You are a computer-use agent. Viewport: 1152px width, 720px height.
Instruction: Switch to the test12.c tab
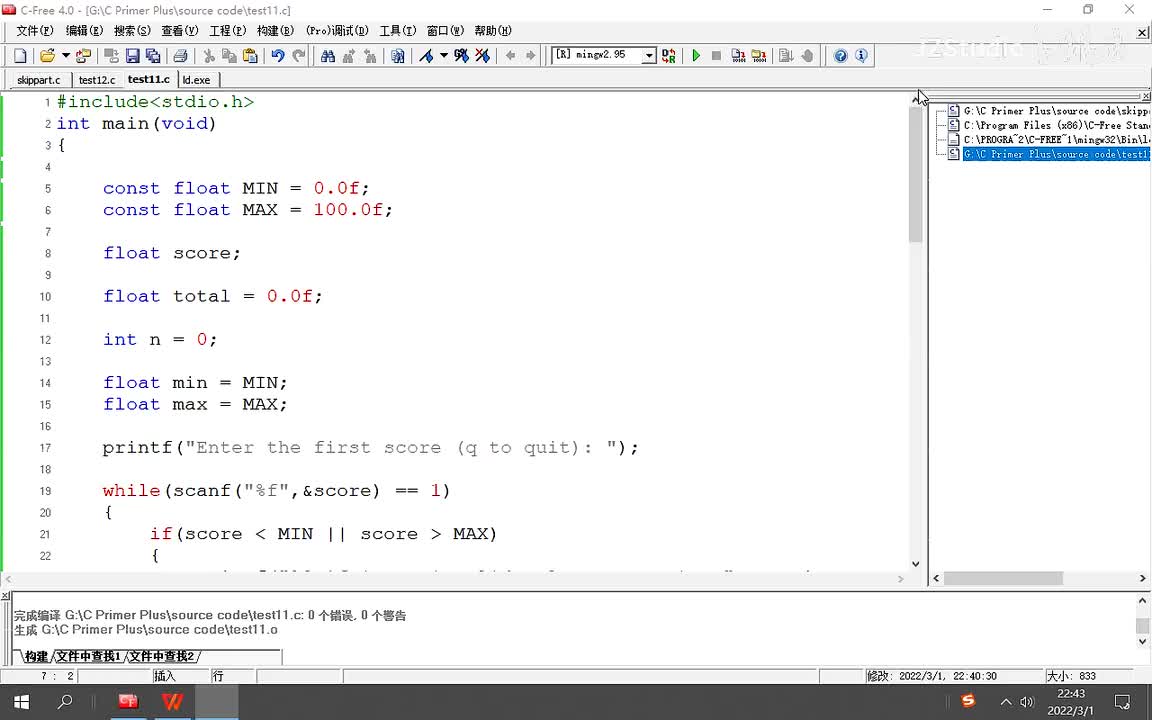97,80
